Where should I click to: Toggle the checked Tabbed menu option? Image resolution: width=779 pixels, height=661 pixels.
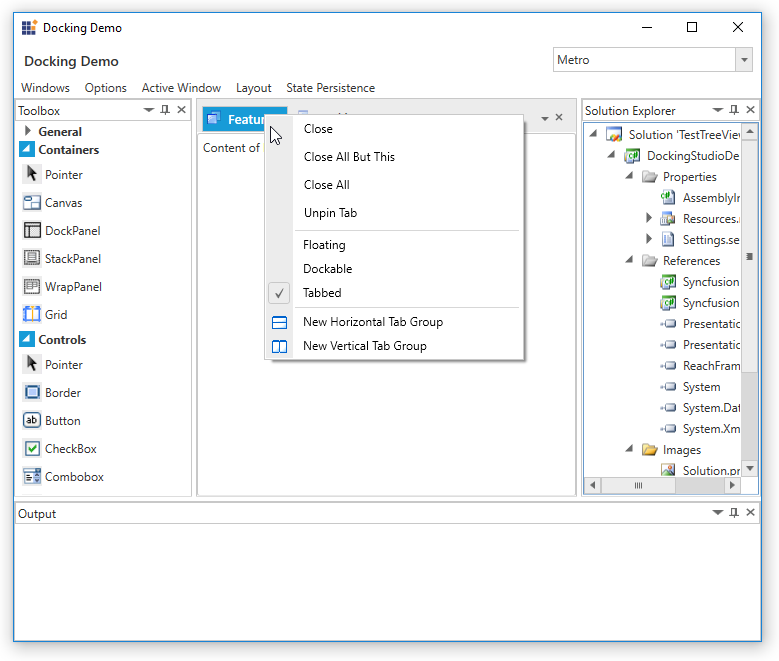pos(322,293)
